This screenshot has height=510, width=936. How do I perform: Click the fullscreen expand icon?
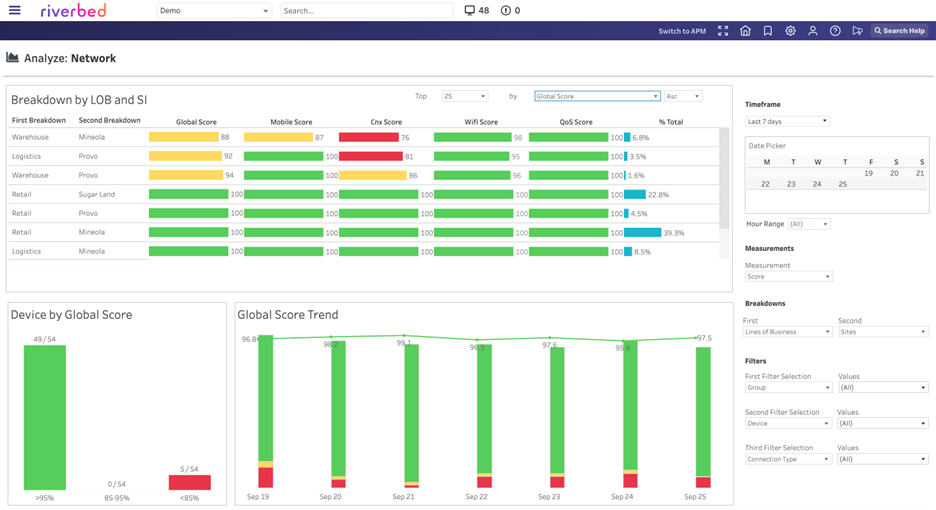[723, 31]
